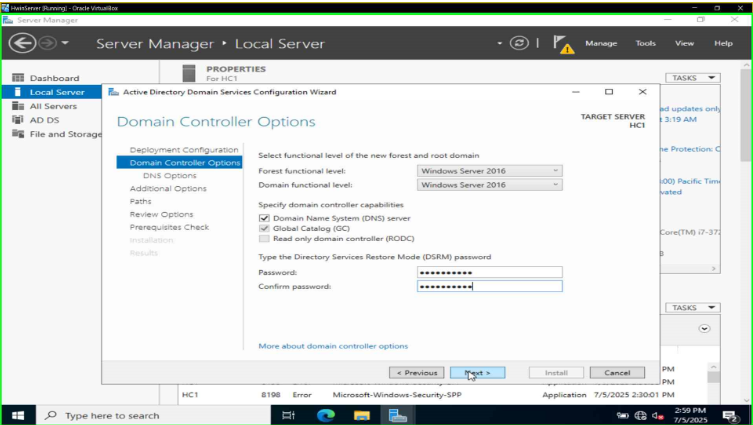Select Dashboard in Server Manager sidebar
Image resolution: width=753 pixels, height=425 pixels.
tap(54, 78)
